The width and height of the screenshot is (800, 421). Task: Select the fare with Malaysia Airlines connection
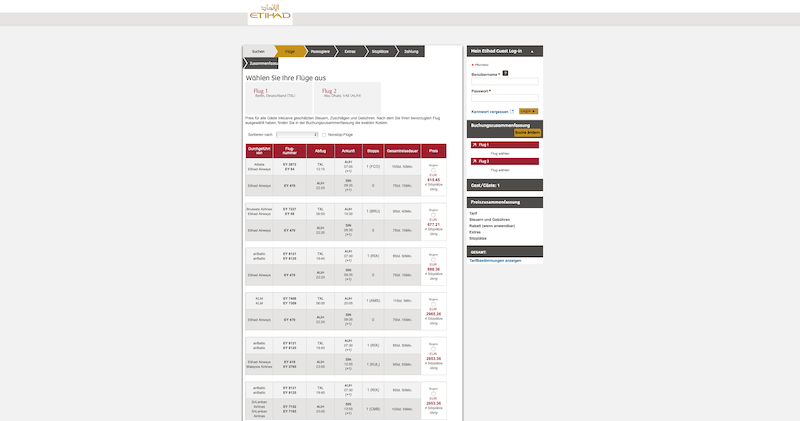tap(433, 349)
